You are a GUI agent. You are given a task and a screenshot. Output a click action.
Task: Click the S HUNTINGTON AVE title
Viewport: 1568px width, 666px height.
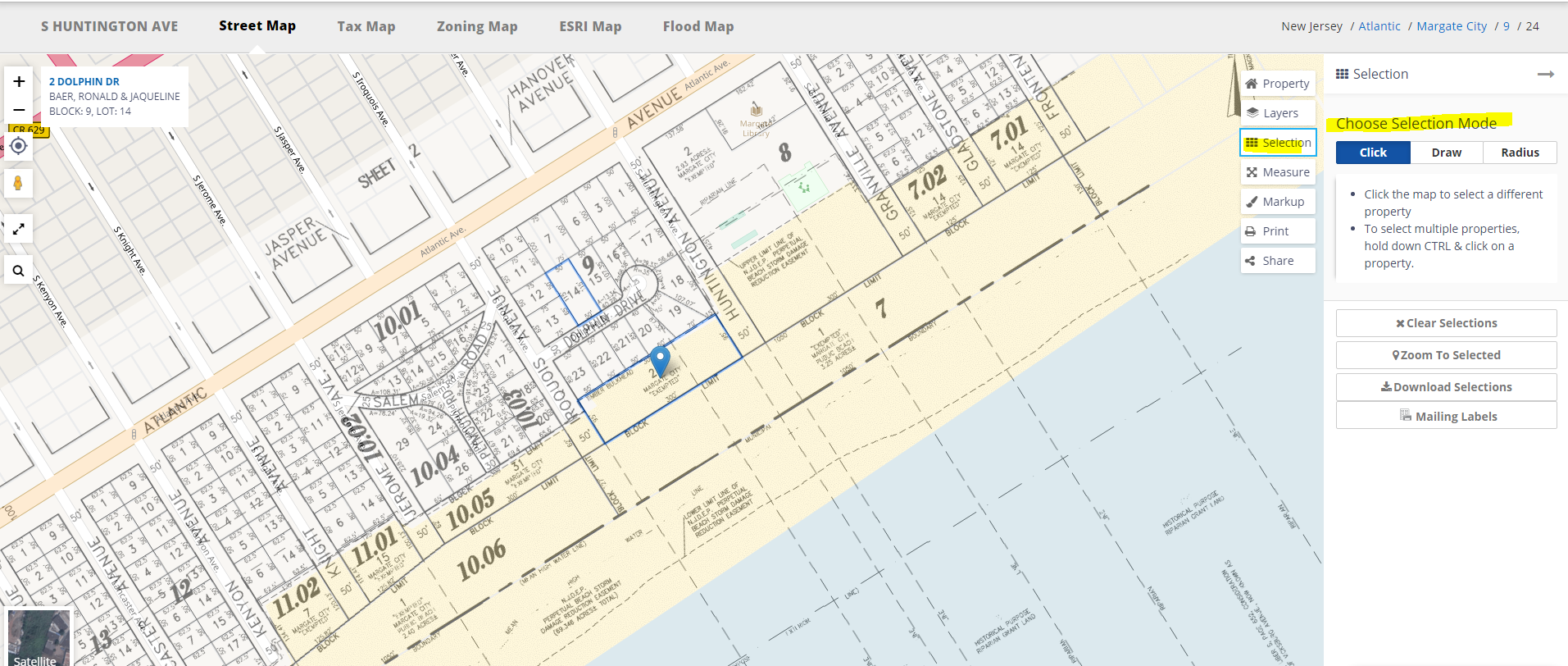pos(110,26)
